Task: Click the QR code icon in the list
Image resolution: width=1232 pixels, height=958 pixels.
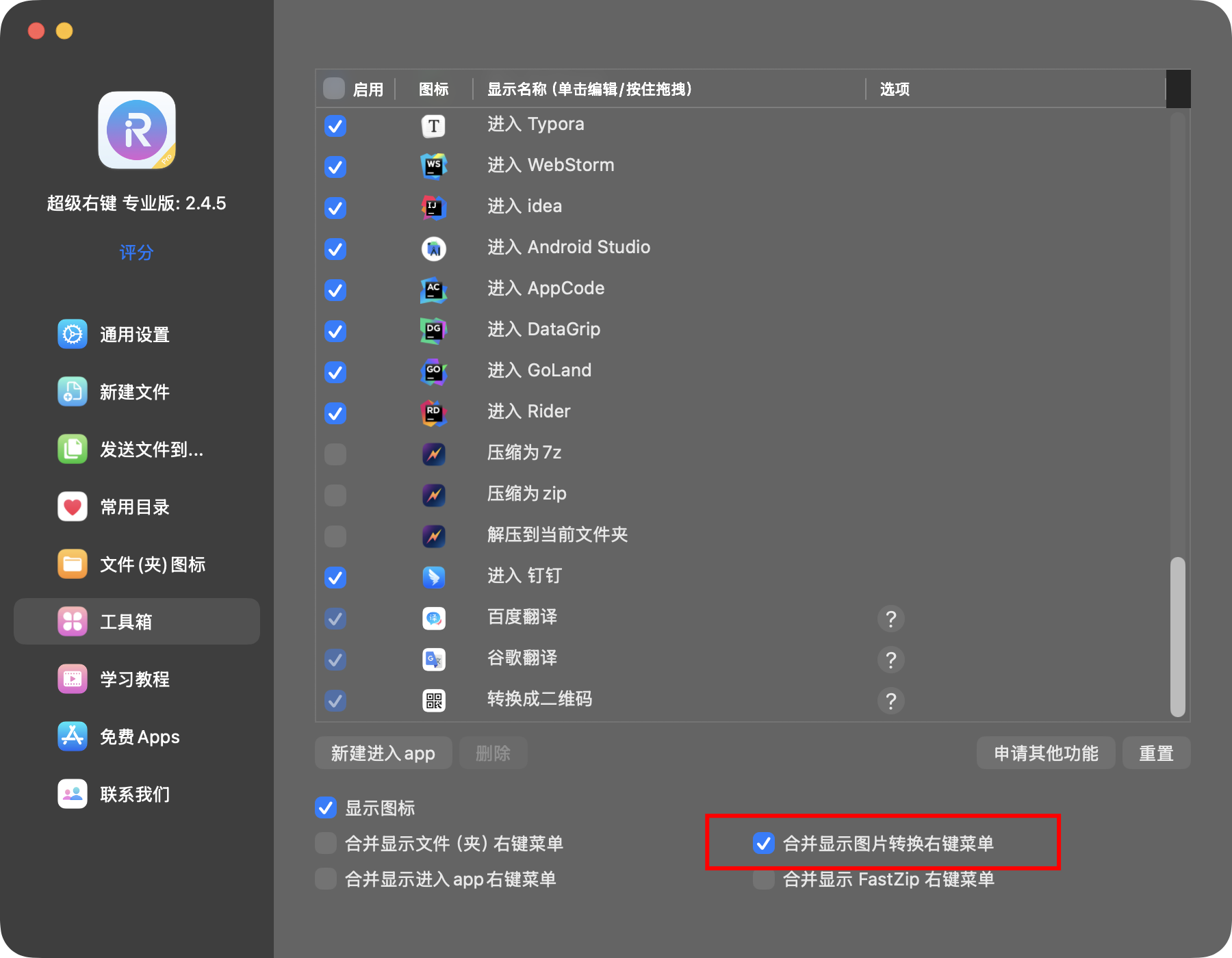Action: [x=433, y=701]
